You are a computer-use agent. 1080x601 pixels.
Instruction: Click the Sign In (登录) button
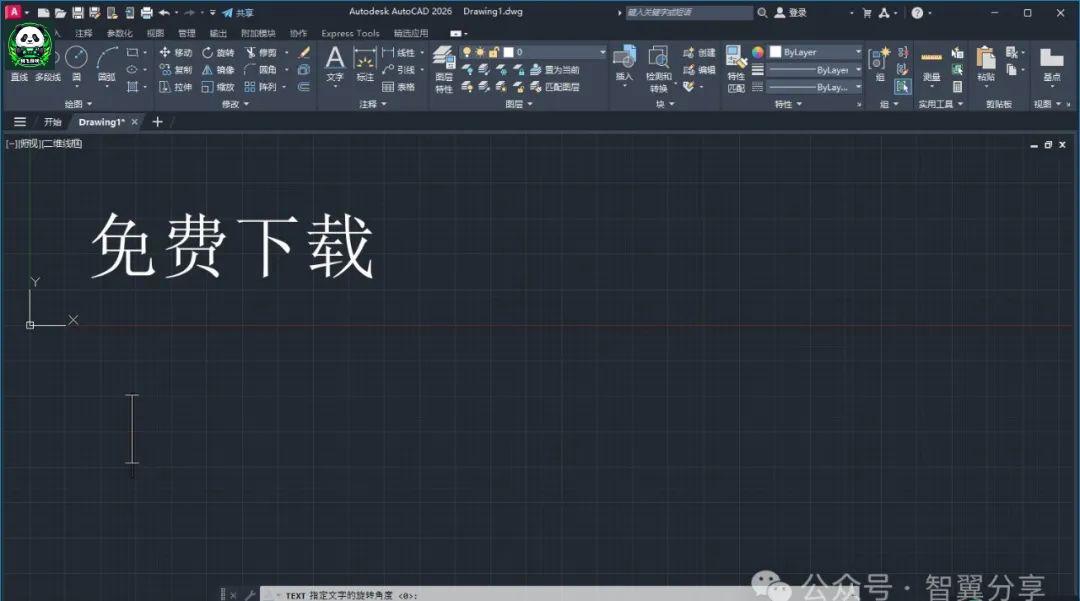(790, 13)
